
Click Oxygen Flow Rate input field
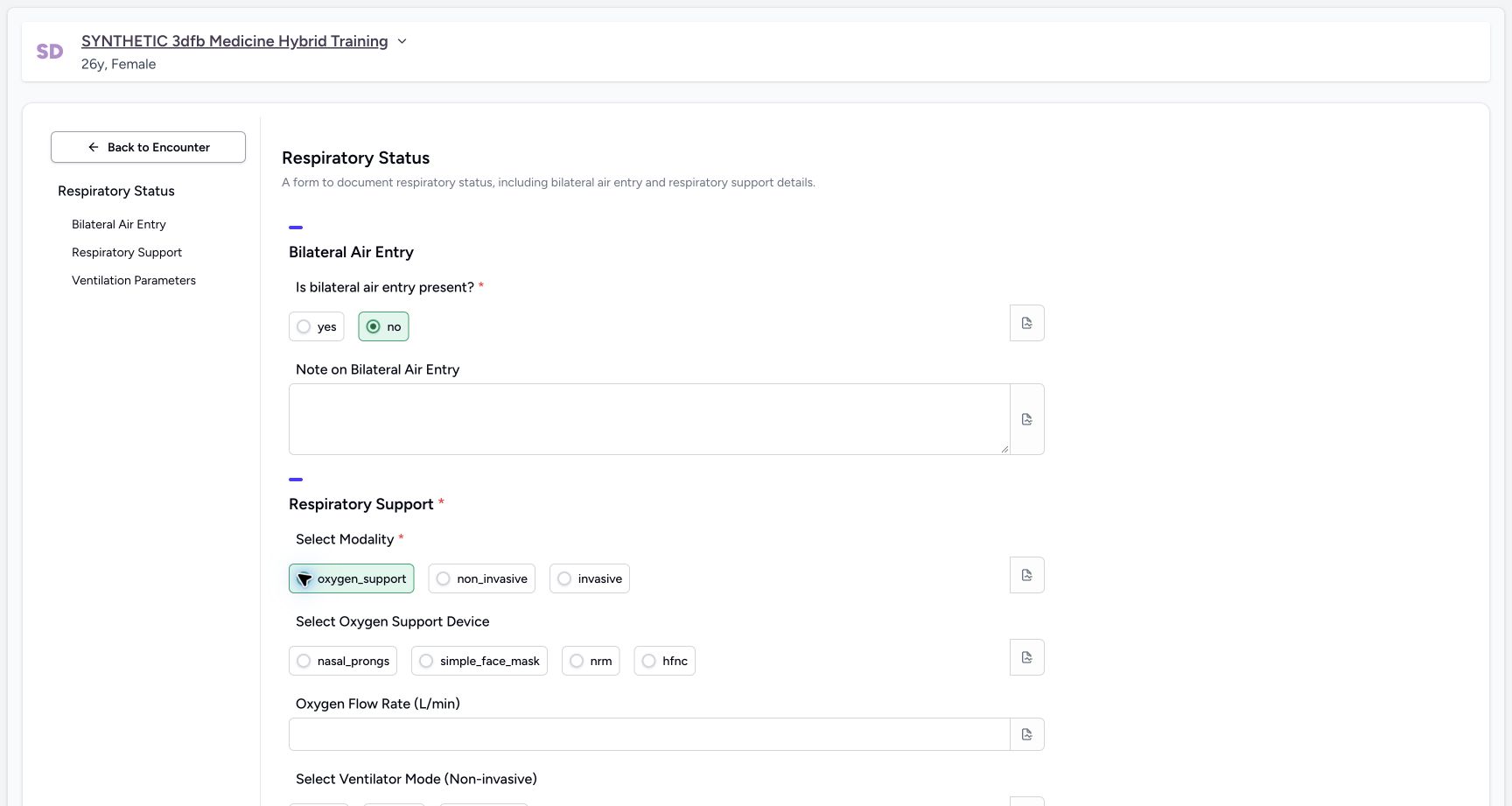(649, 734)
